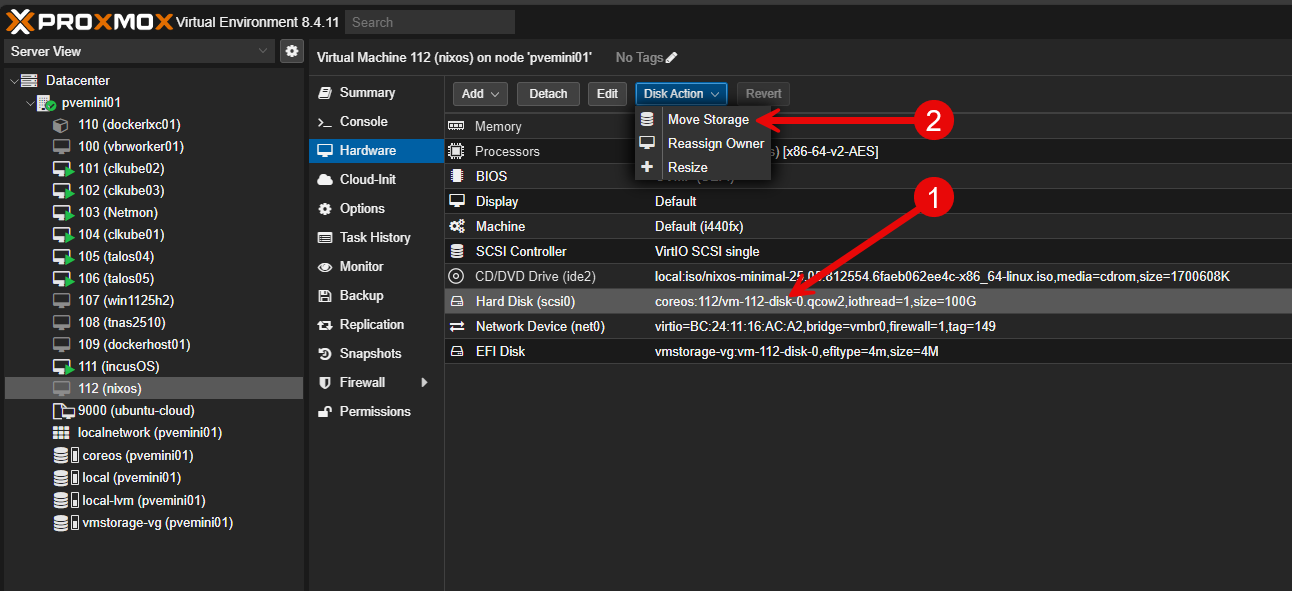This screenshot has width=1292, height=591.
Task: Click the Move Storage database icon
Action: (x=647, y=119)
